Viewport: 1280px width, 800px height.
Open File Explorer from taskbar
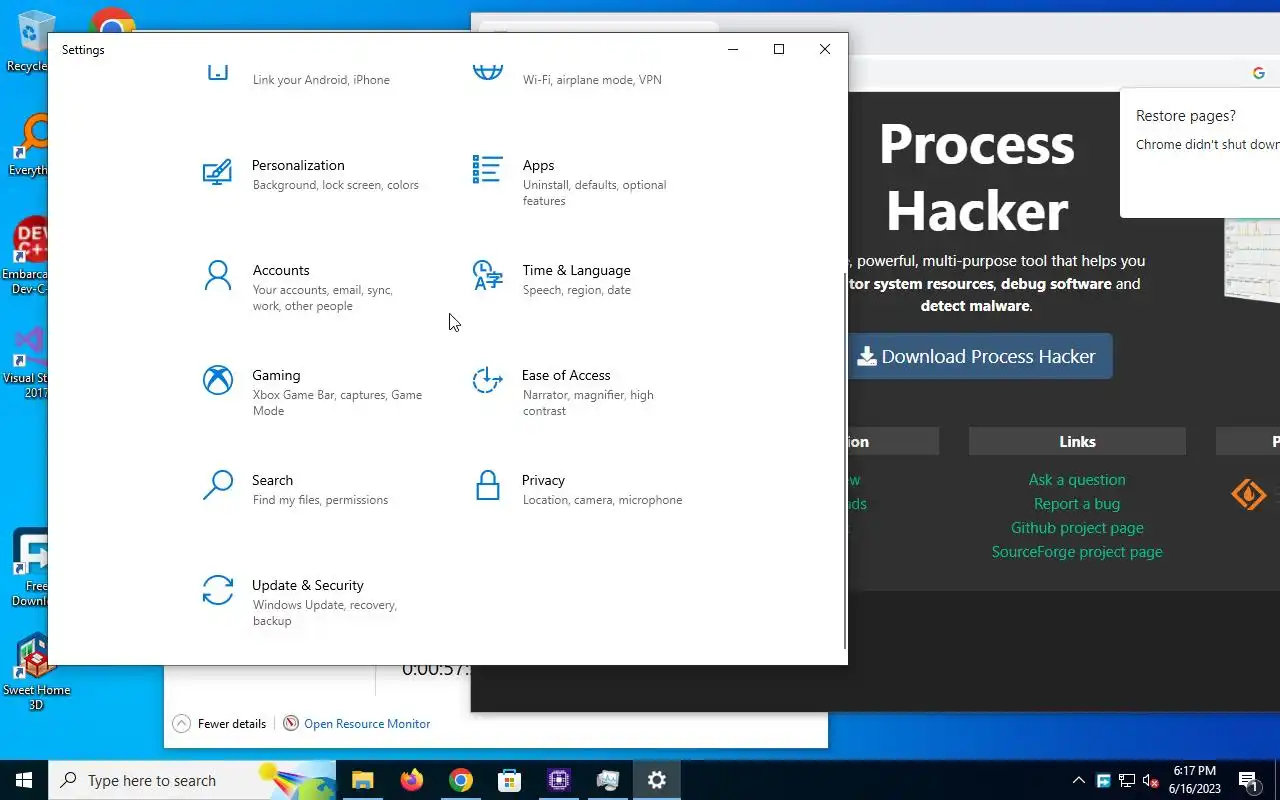click(362, 780)
